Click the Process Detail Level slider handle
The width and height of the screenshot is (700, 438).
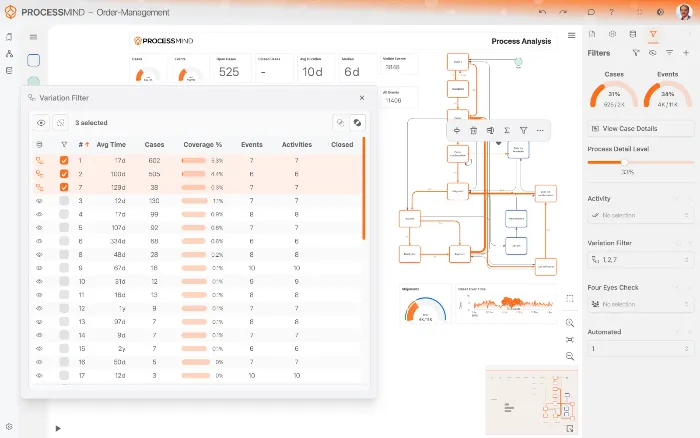coord(624,162)
